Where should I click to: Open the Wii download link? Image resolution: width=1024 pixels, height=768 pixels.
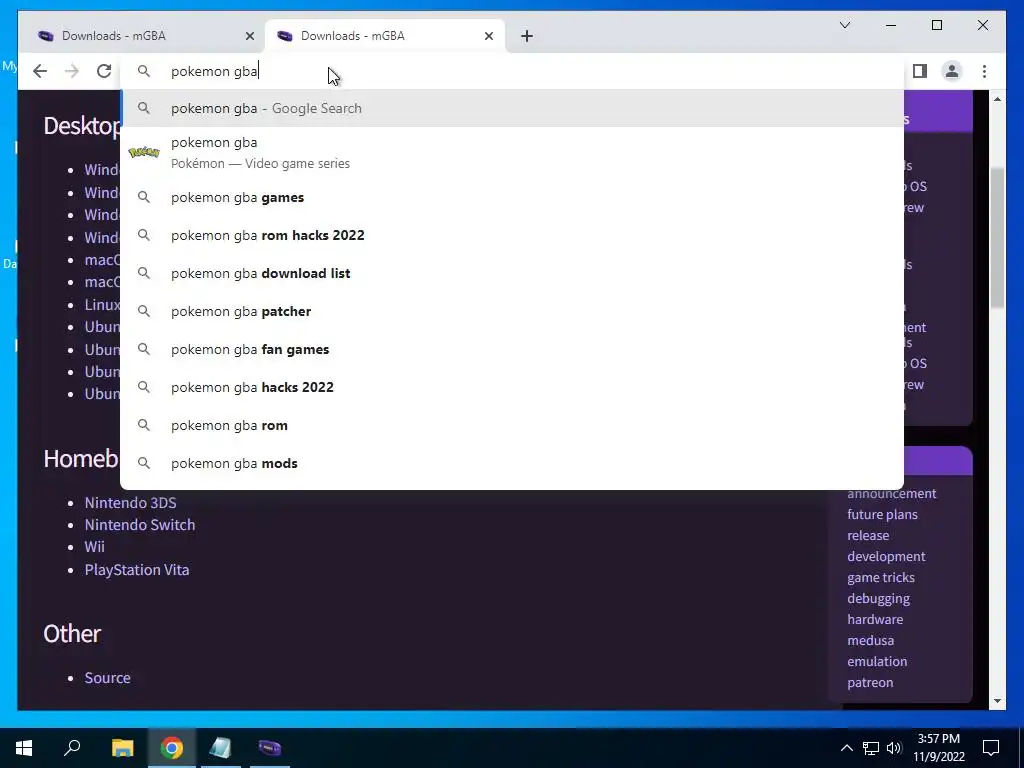point(95,547)
